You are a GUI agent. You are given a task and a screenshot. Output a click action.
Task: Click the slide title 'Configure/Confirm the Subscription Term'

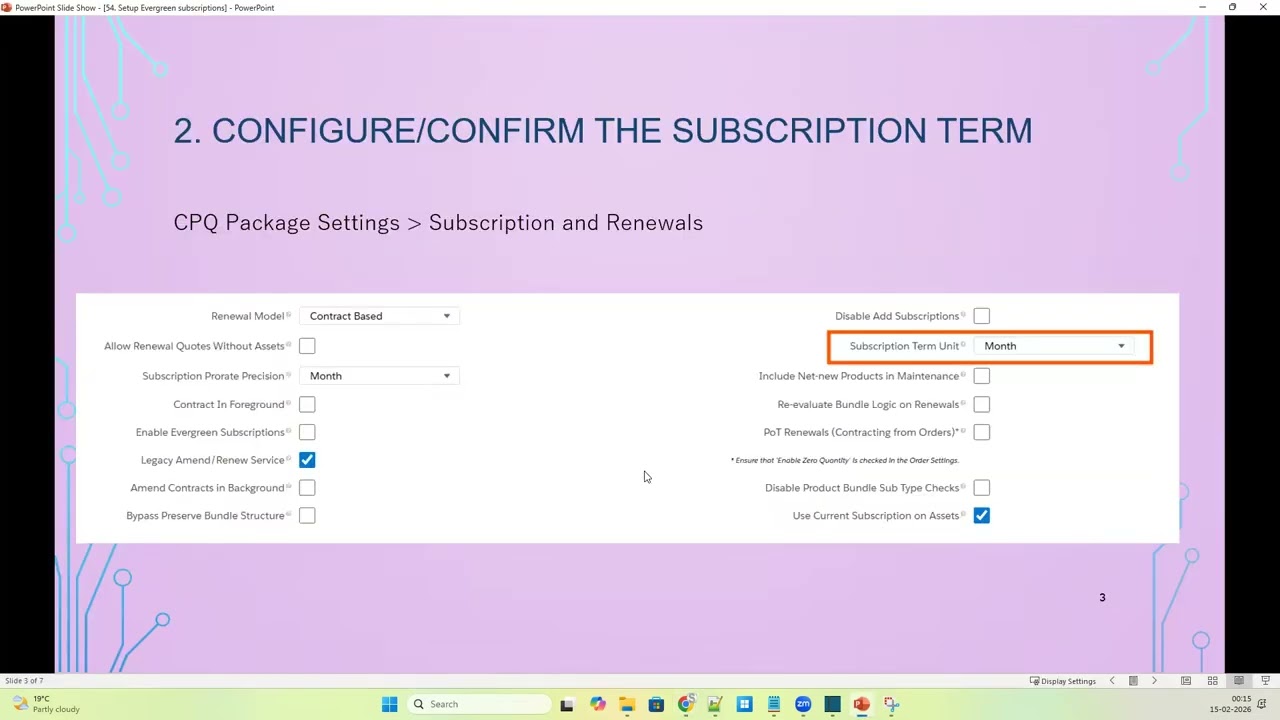point(603,130)
